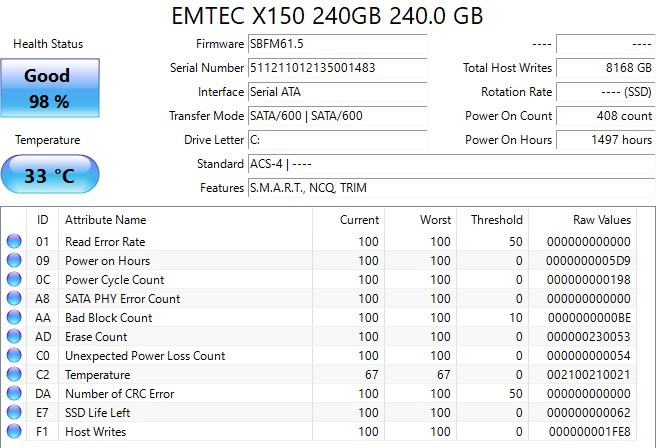Click the Interface field Serial ATA
The height and width of the screenshot is (448, 661).
point(337,92)
